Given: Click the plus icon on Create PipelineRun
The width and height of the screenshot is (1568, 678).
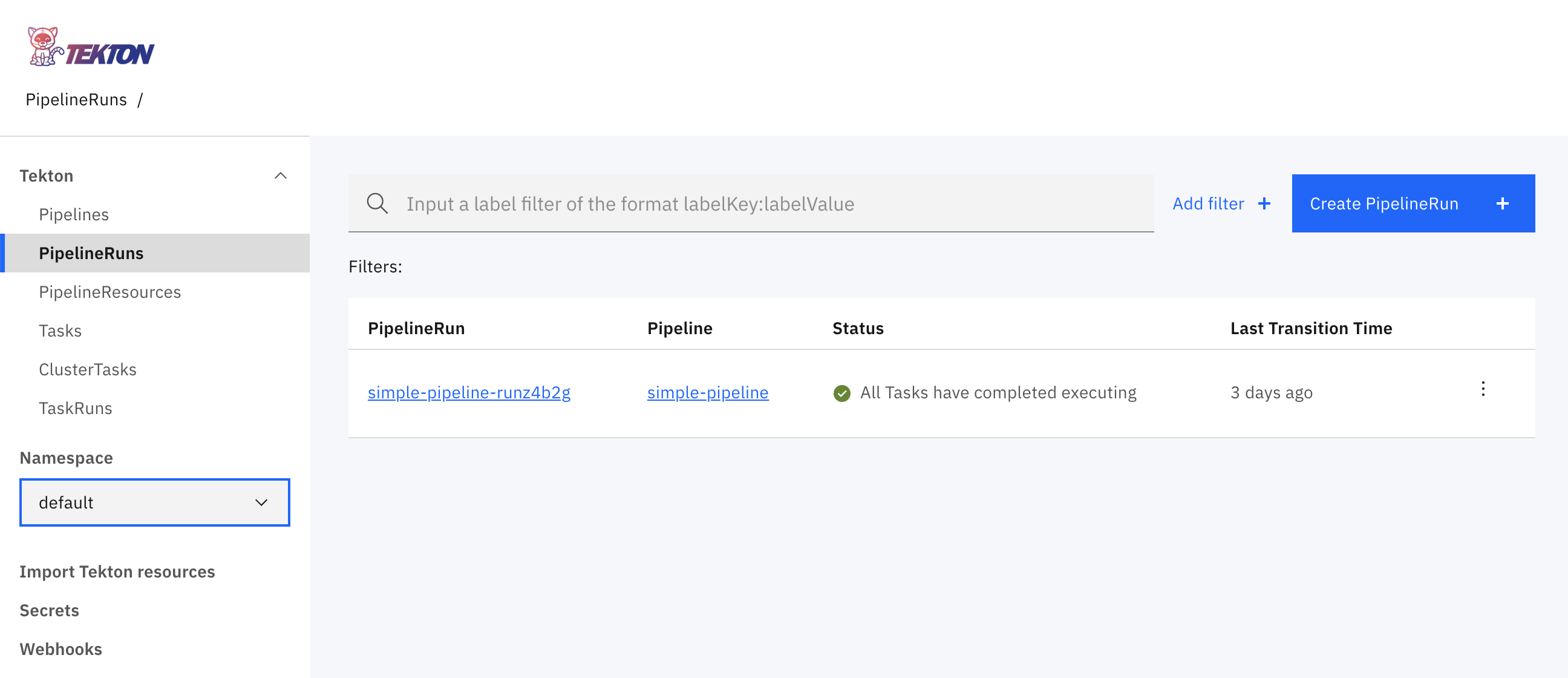Looking at the screenshot, I should tap(1503, 203).
